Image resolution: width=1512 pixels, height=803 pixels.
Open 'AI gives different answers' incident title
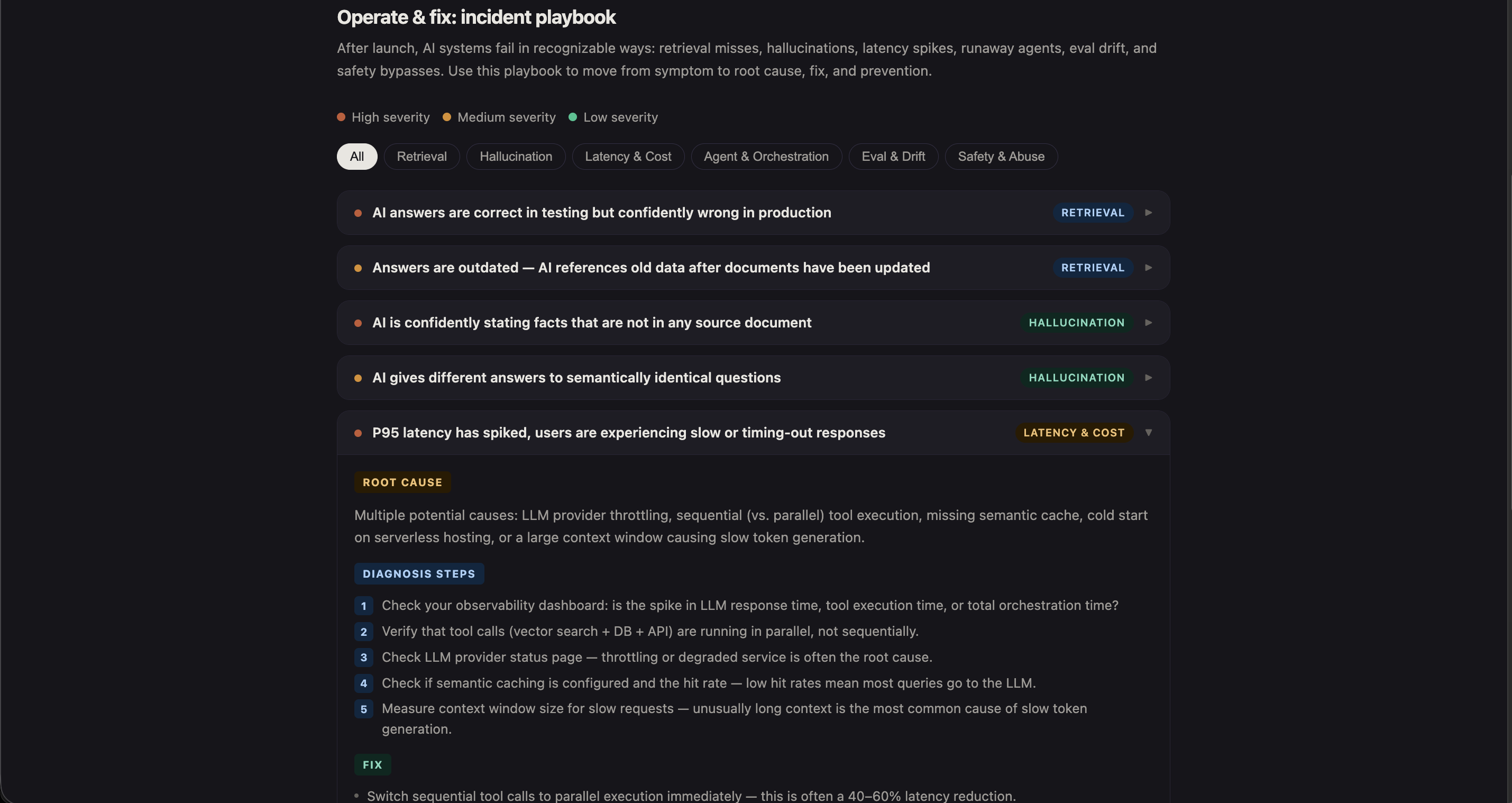(x=576, y=378)
